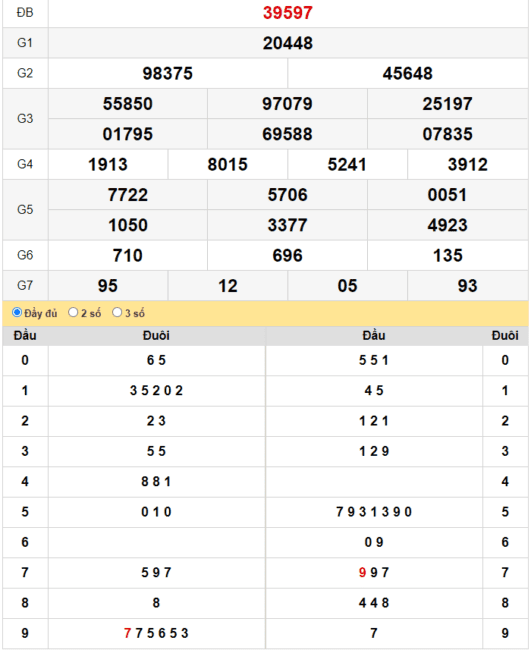Click the rightmost 'Đuôi' column header
This screenshot has height=650, width=531.
[x=505, y=335]
